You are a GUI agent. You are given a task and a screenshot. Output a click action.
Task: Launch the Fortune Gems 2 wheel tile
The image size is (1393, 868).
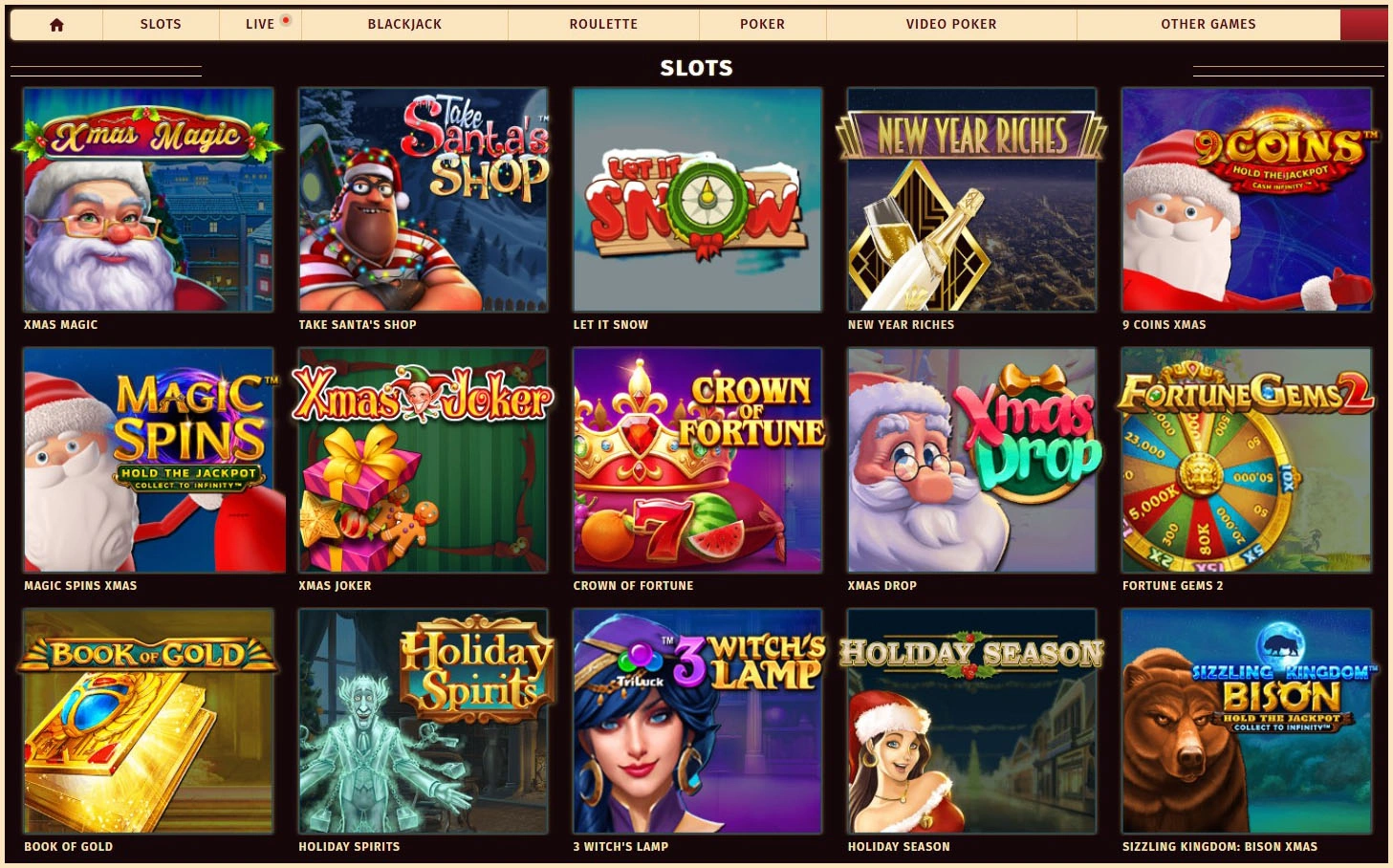pyautogui.click(x=1247, y=460)
